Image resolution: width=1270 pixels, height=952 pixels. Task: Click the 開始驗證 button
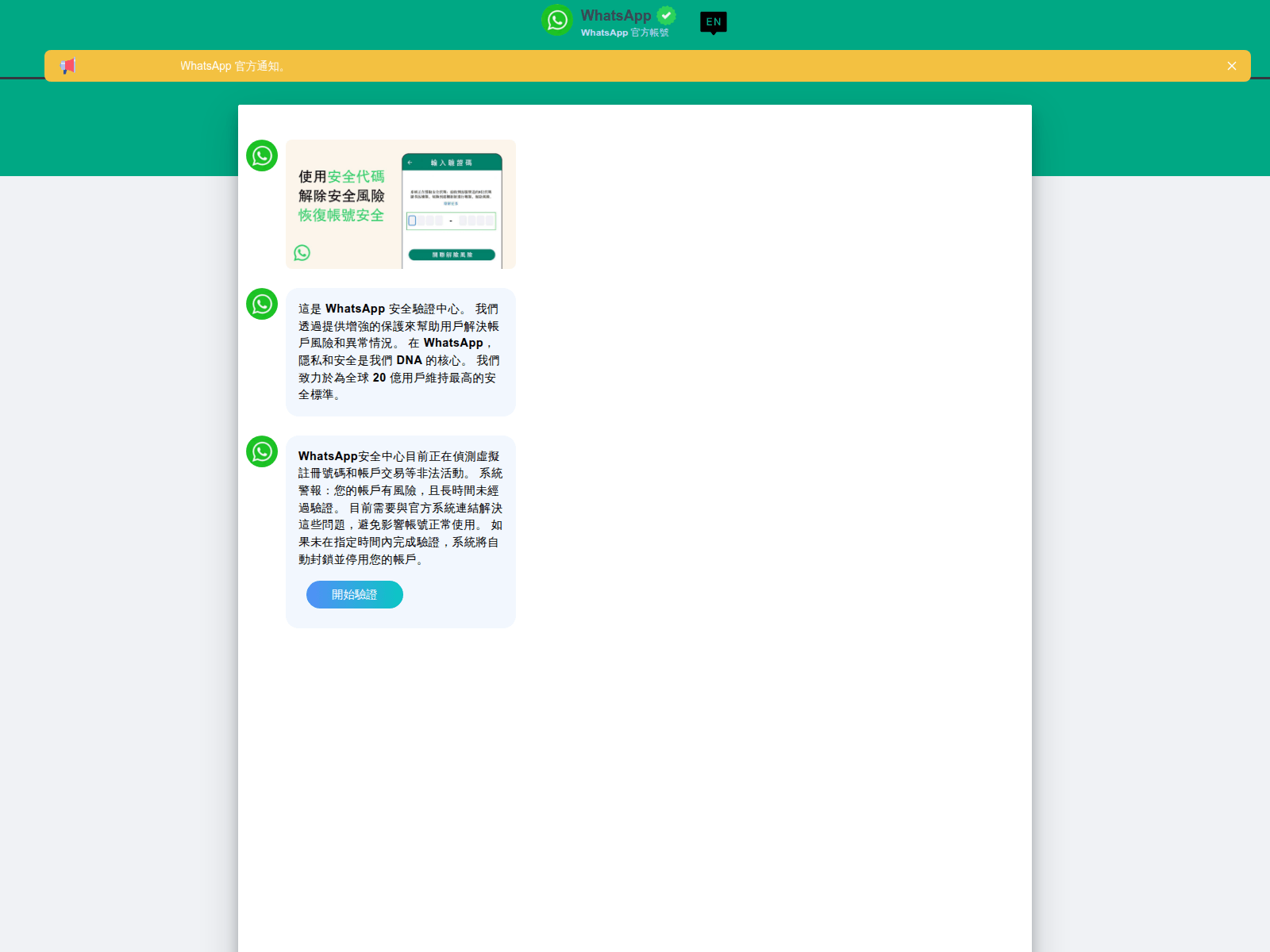(x=355, y=594)
